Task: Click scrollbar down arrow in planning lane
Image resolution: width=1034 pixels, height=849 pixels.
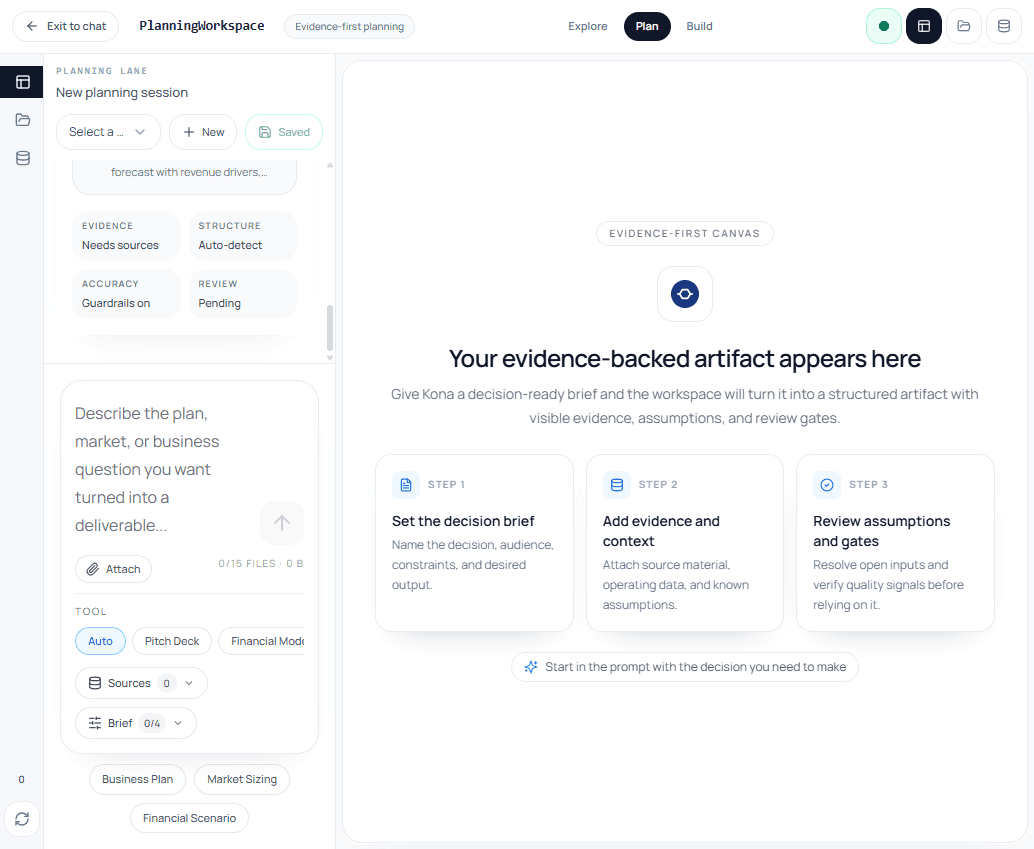Action: 330,358
